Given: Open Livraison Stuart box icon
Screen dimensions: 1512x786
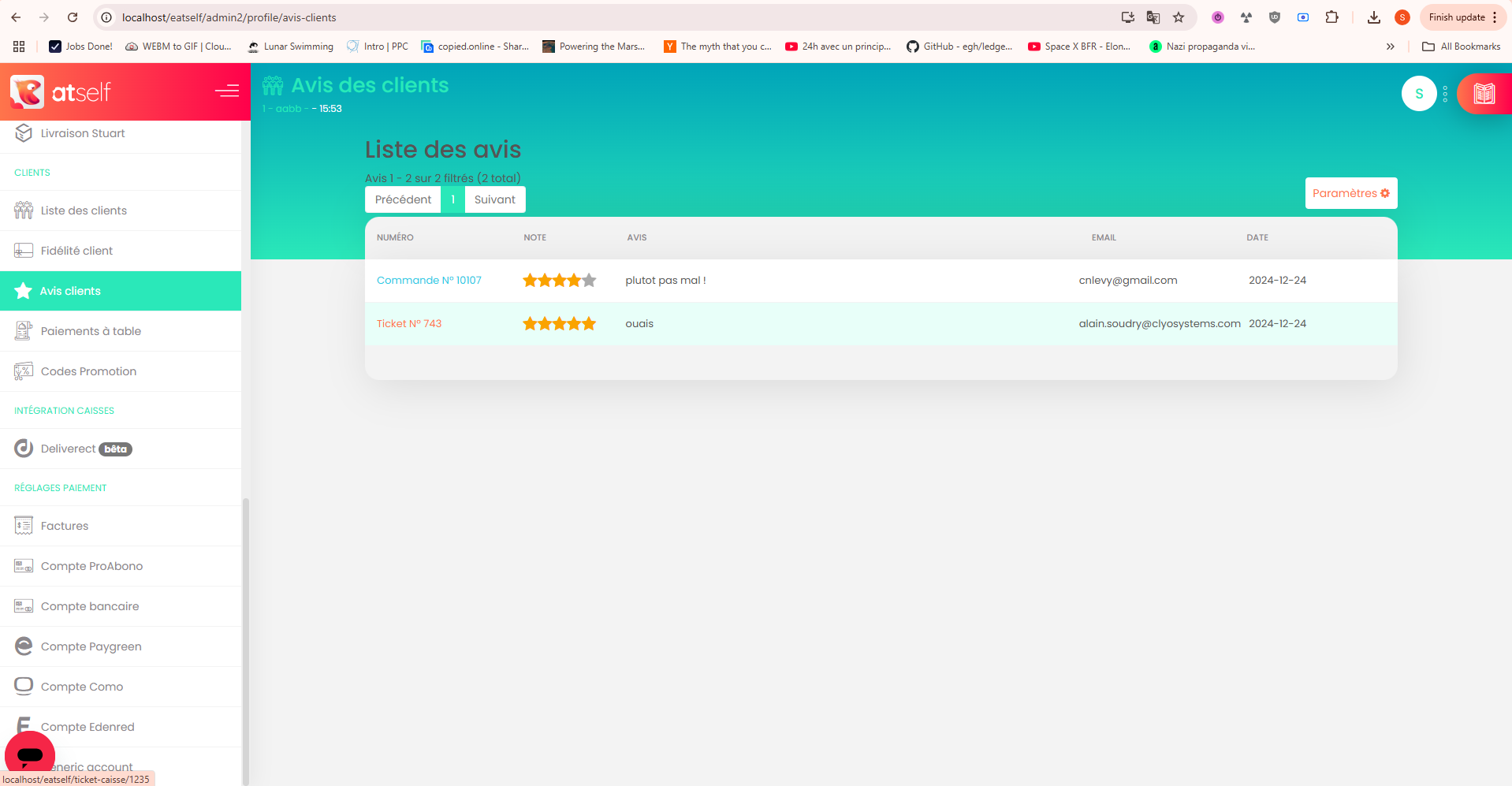Looking at the screenshot, I should pos(24,133).
